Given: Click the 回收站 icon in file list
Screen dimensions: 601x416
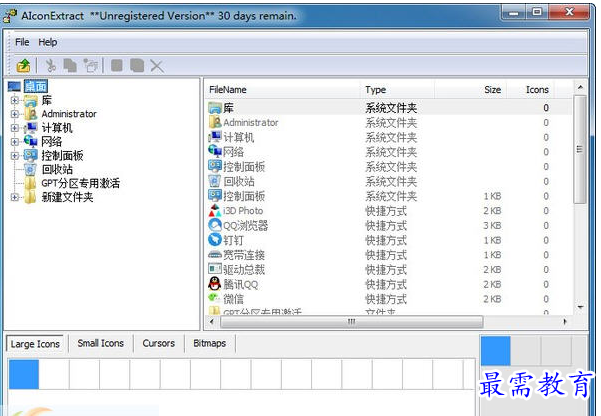Looking at the screenshot, I should click(215, 181).
